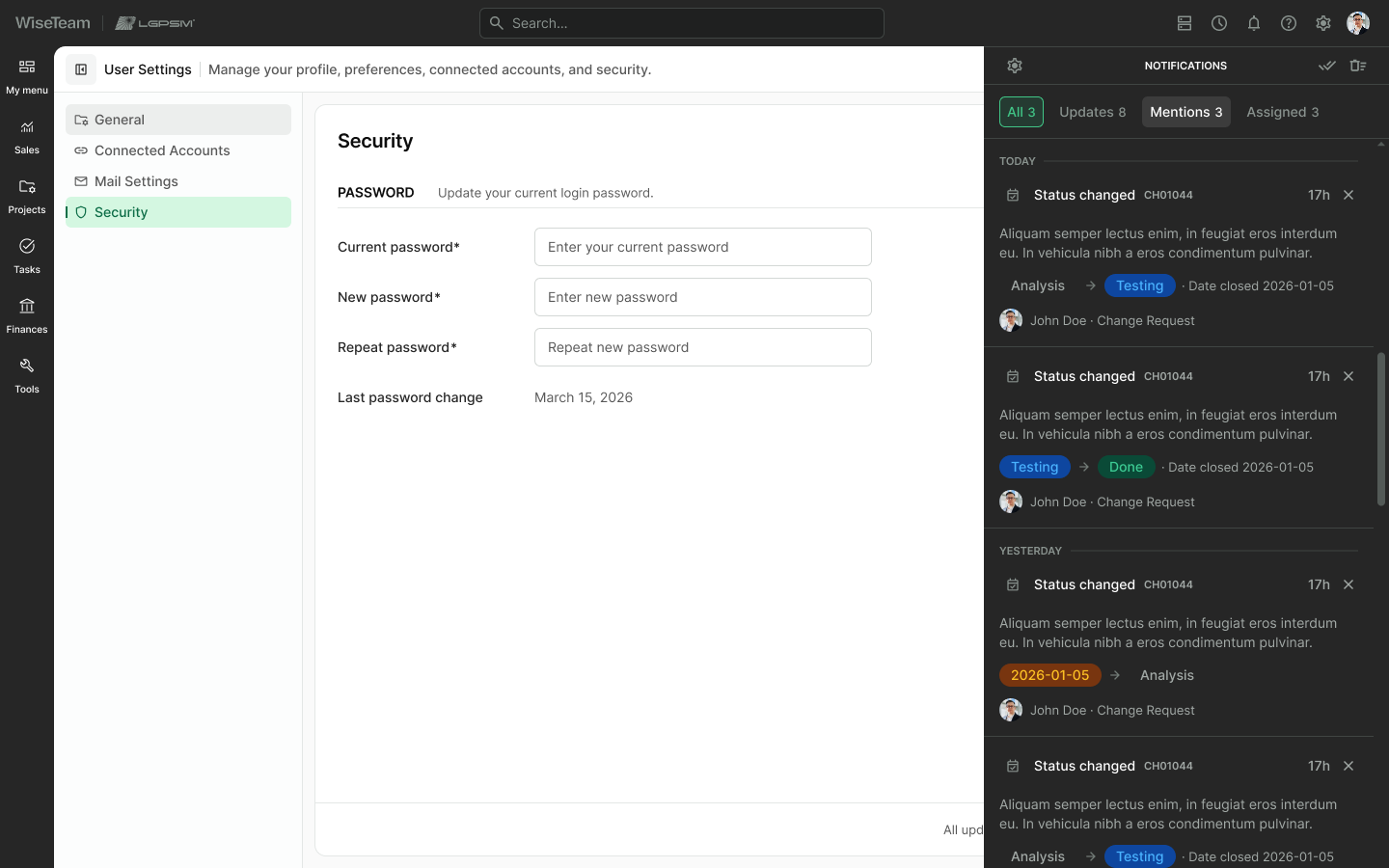1389x868 pixels.
Task: Select General settings item
Action: point(178,120)
